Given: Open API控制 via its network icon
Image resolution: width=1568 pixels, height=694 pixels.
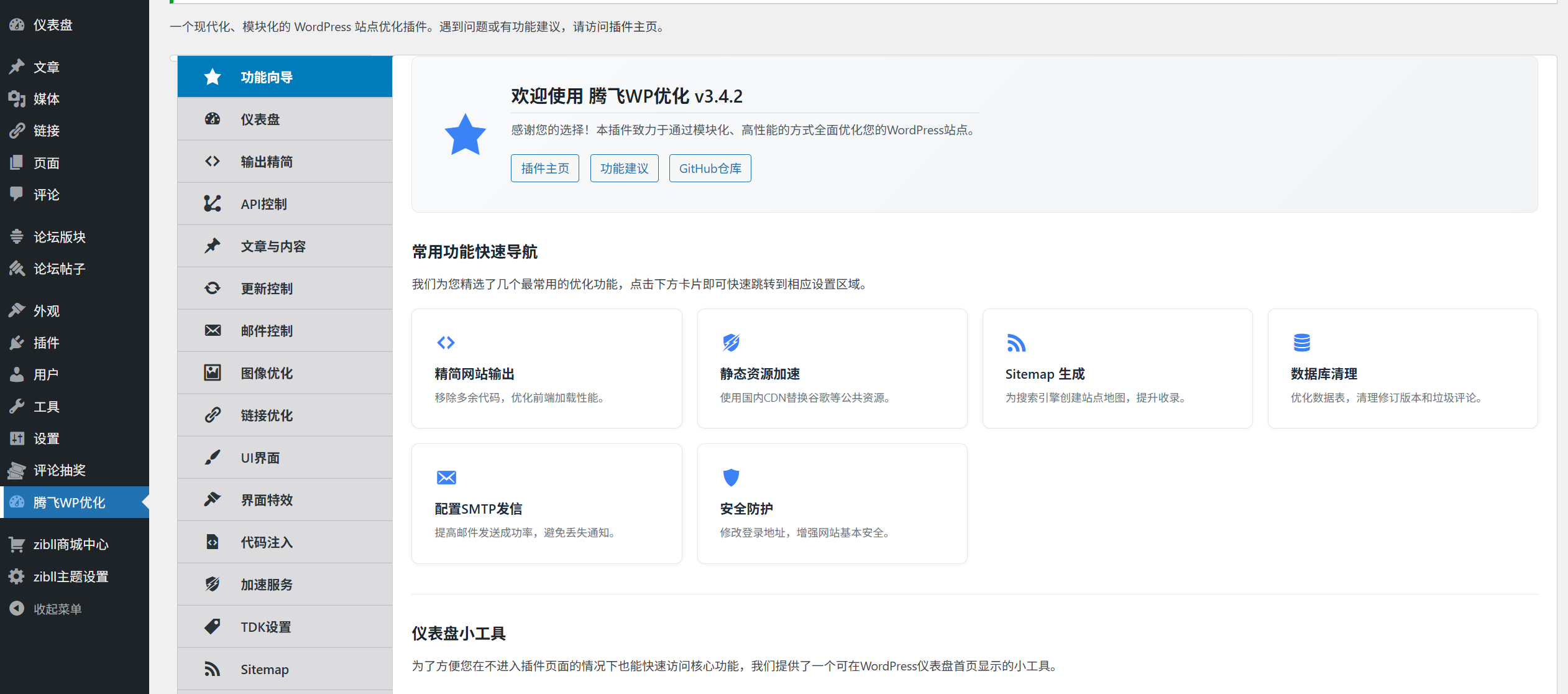Looking at the screenshot, I should 213,203.
